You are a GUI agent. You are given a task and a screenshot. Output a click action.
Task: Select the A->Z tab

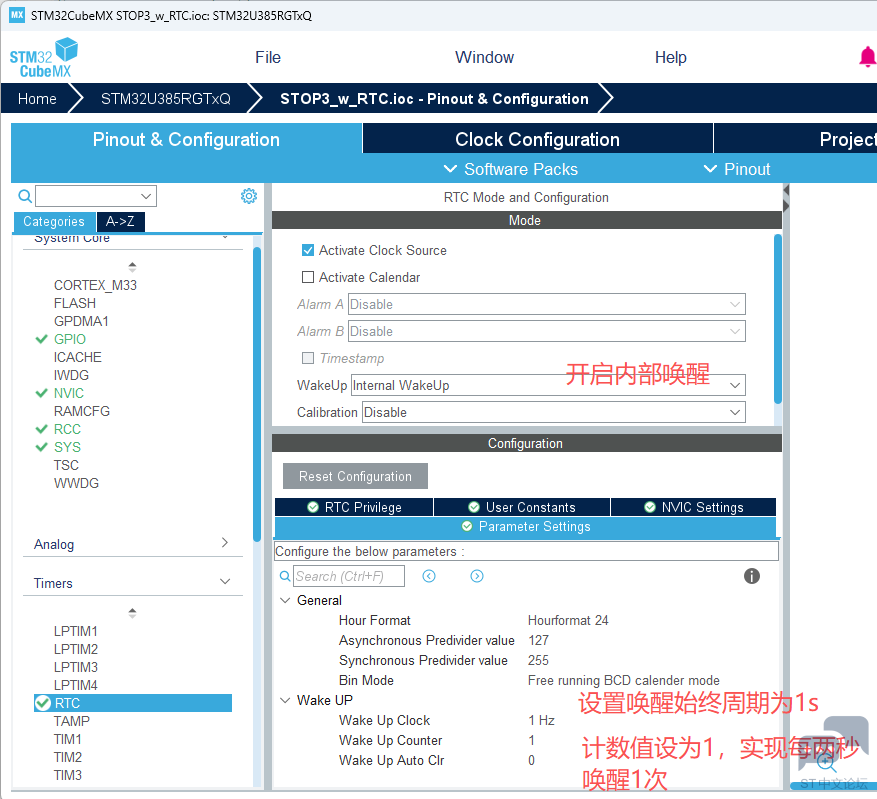(x=120, y=221)
